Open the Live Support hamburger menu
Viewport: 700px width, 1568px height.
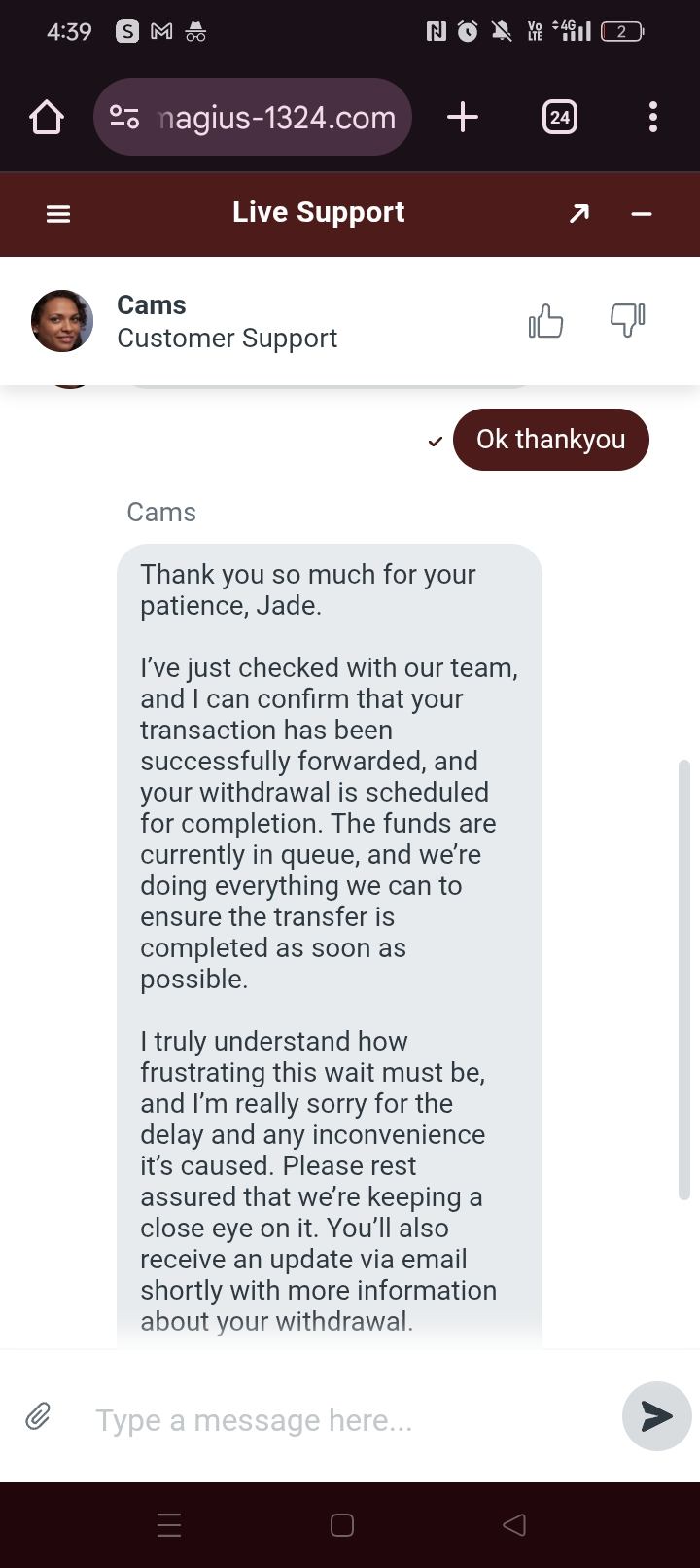tap(58, 214)
